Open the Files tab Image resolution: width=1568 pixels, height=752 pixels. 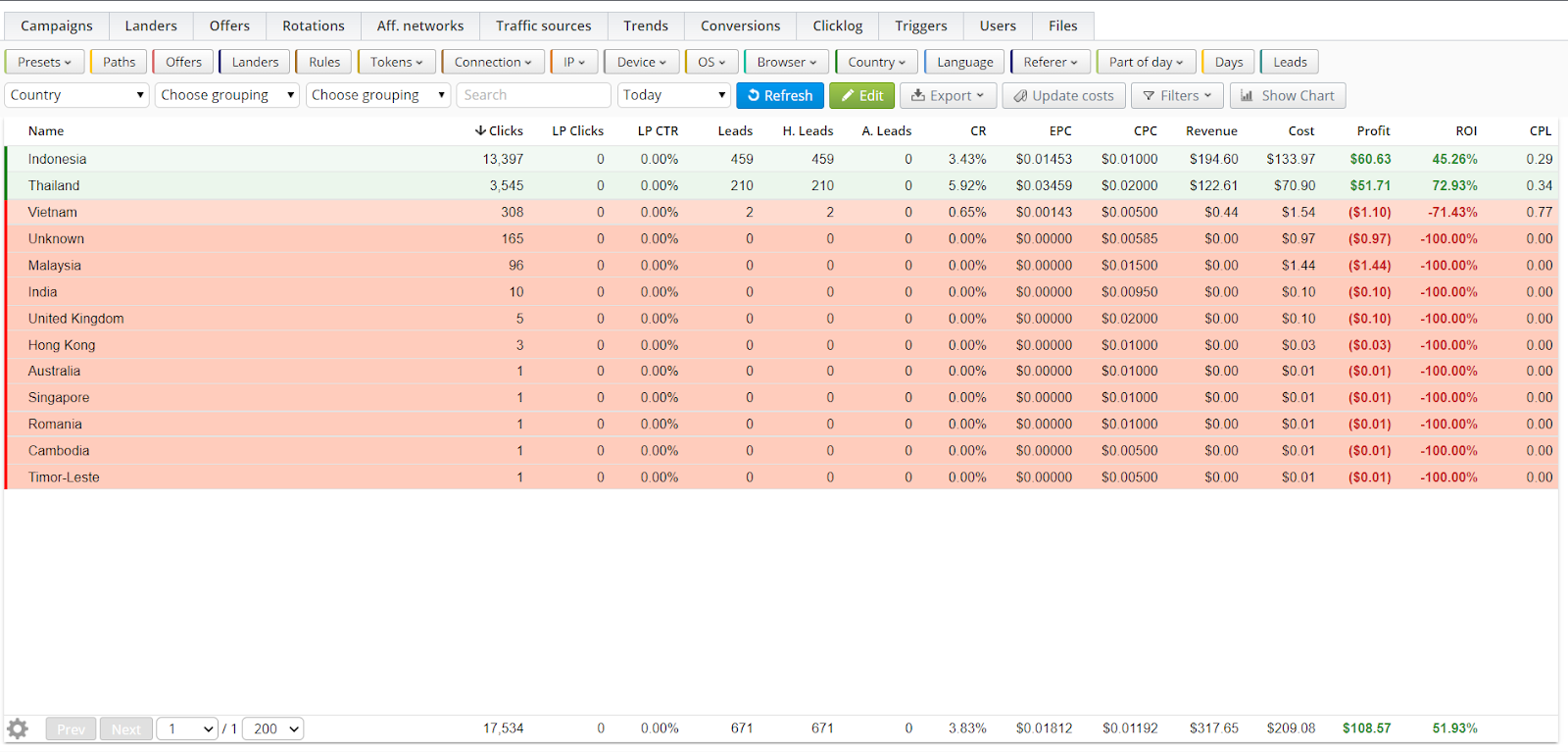click(1063, 25)
